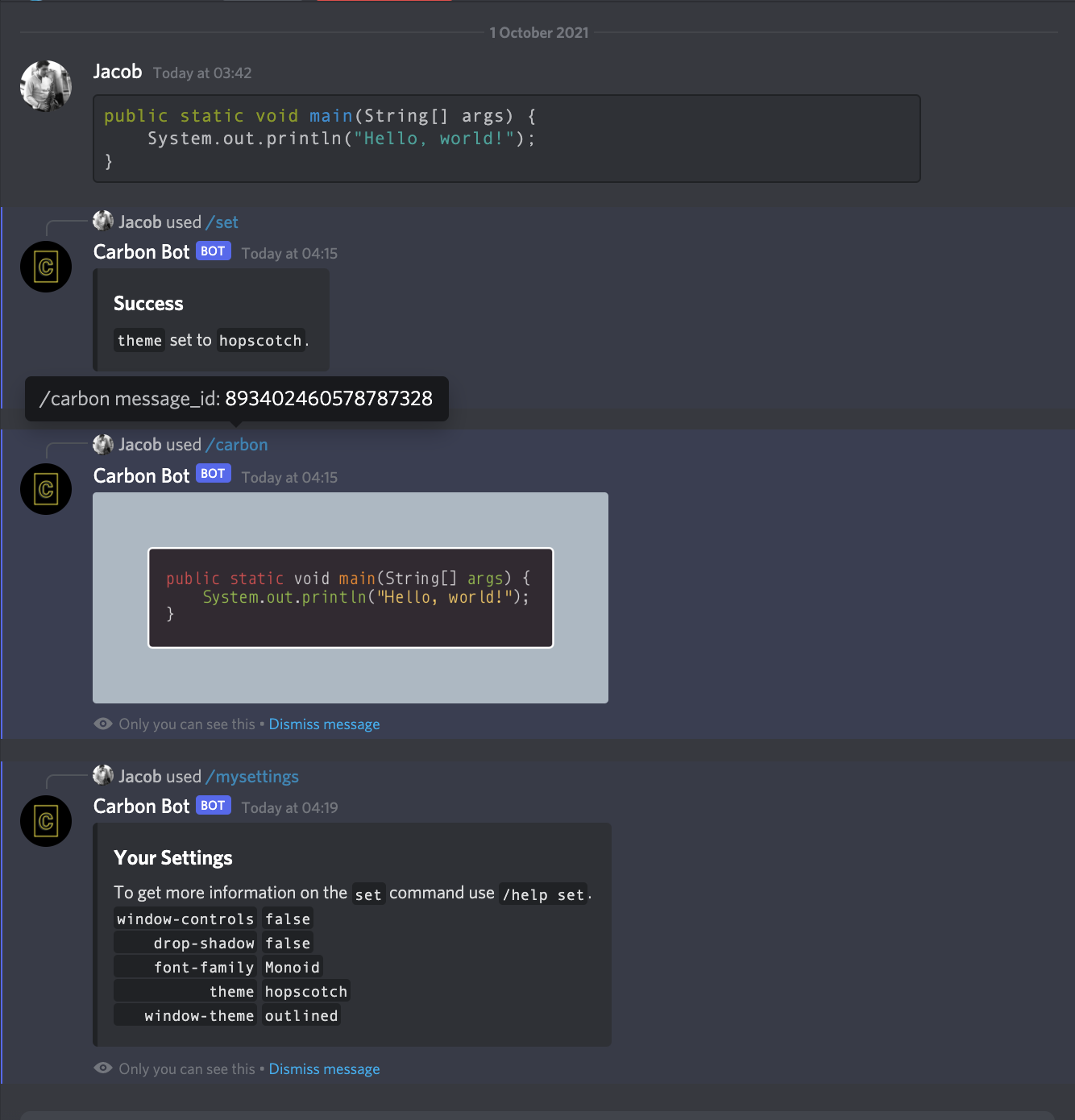The image size is (1075, 1120).
Task: Click BOT badge next to 04:19 message
Action: [x=214, y=806]
